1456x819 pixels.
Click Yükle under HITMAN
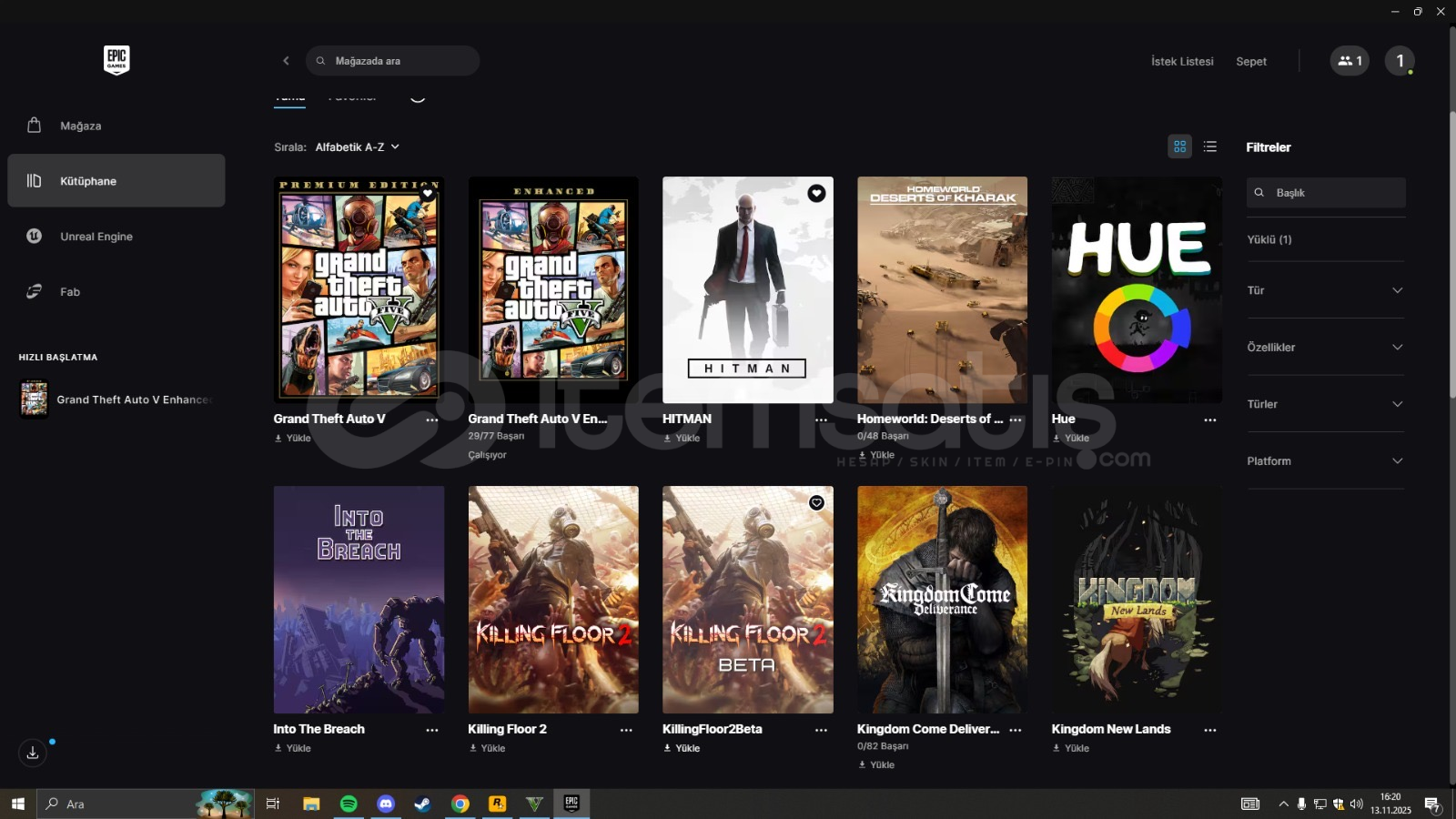pos(682,439)
